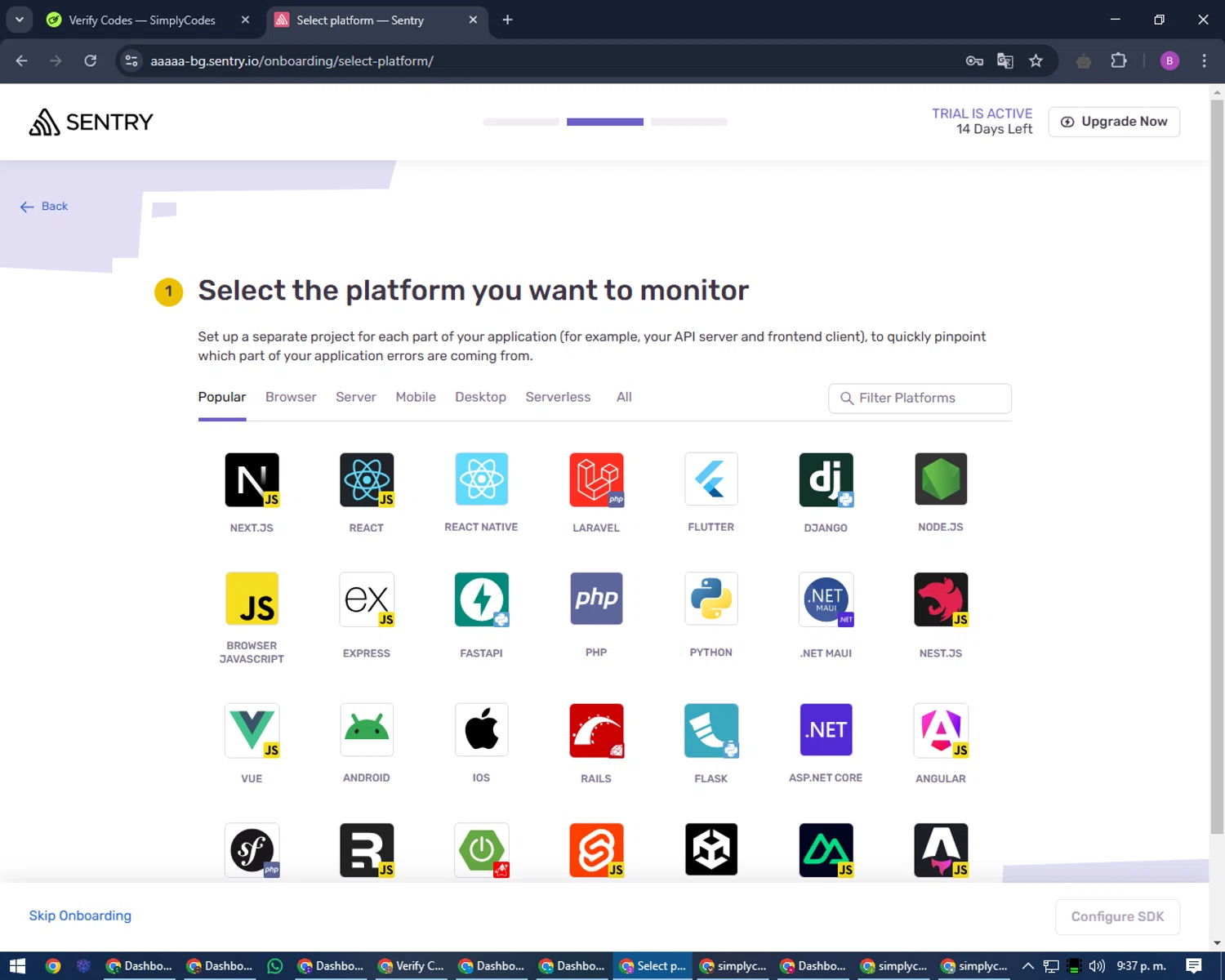Open the Windows notification center
The image size is (1225, 980).
tap(1194, 966)
